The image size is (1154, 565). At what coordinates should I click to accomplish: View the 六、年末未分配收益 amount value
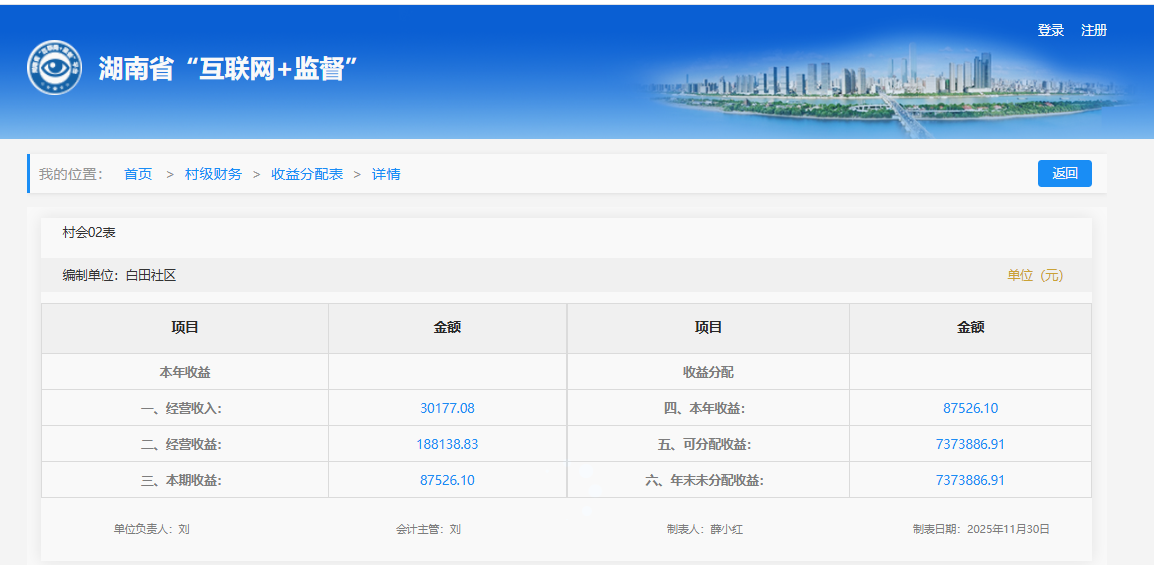pos(970,480)
